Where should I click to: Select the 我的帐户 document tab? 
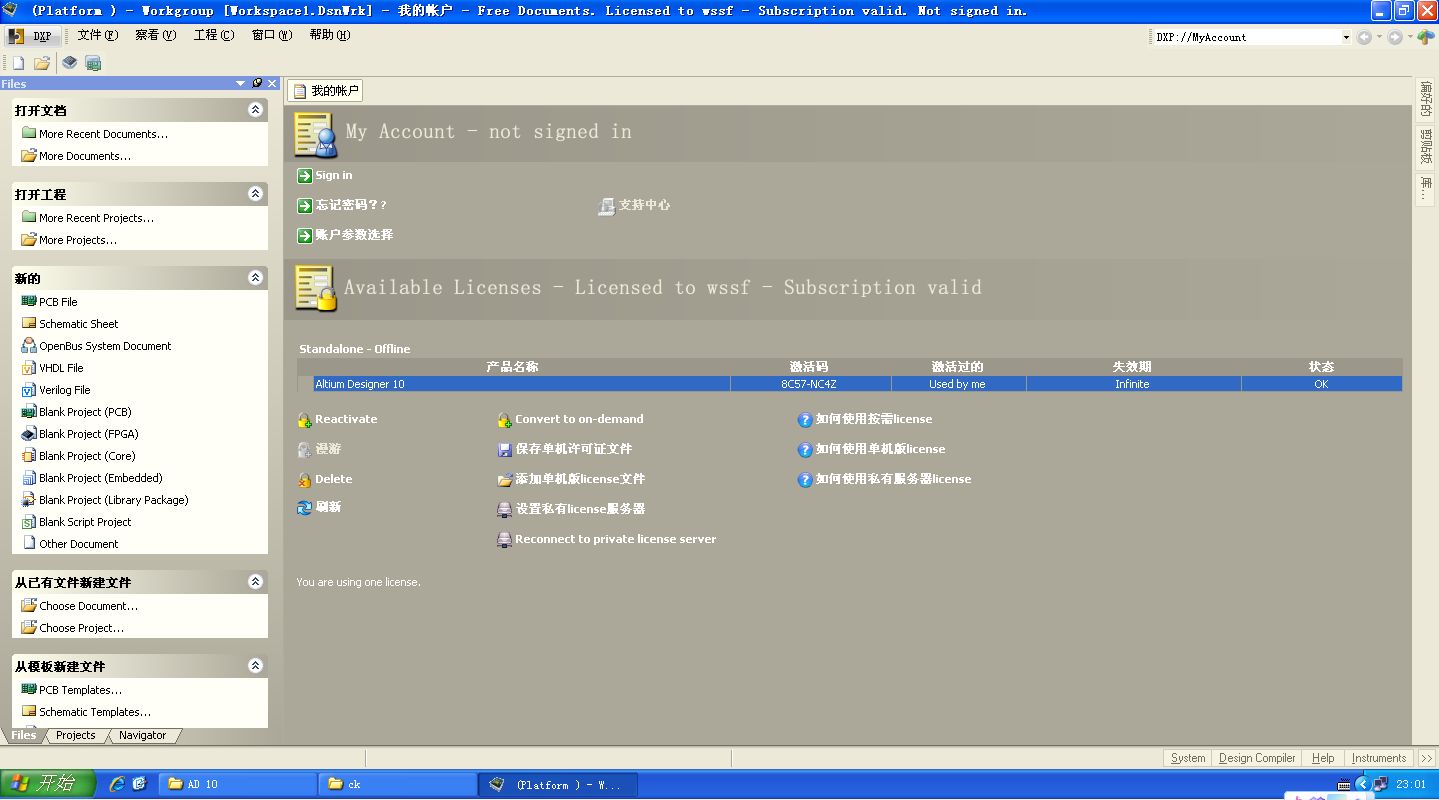(x=326, y=91)
